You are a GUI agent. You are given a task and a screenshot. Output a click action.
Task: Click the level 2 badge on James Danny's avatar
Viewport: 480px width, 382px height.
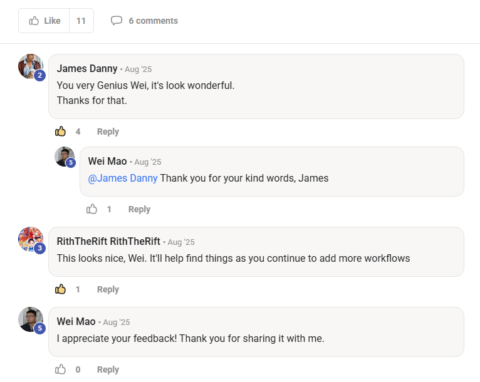click(x=40, y=75)
